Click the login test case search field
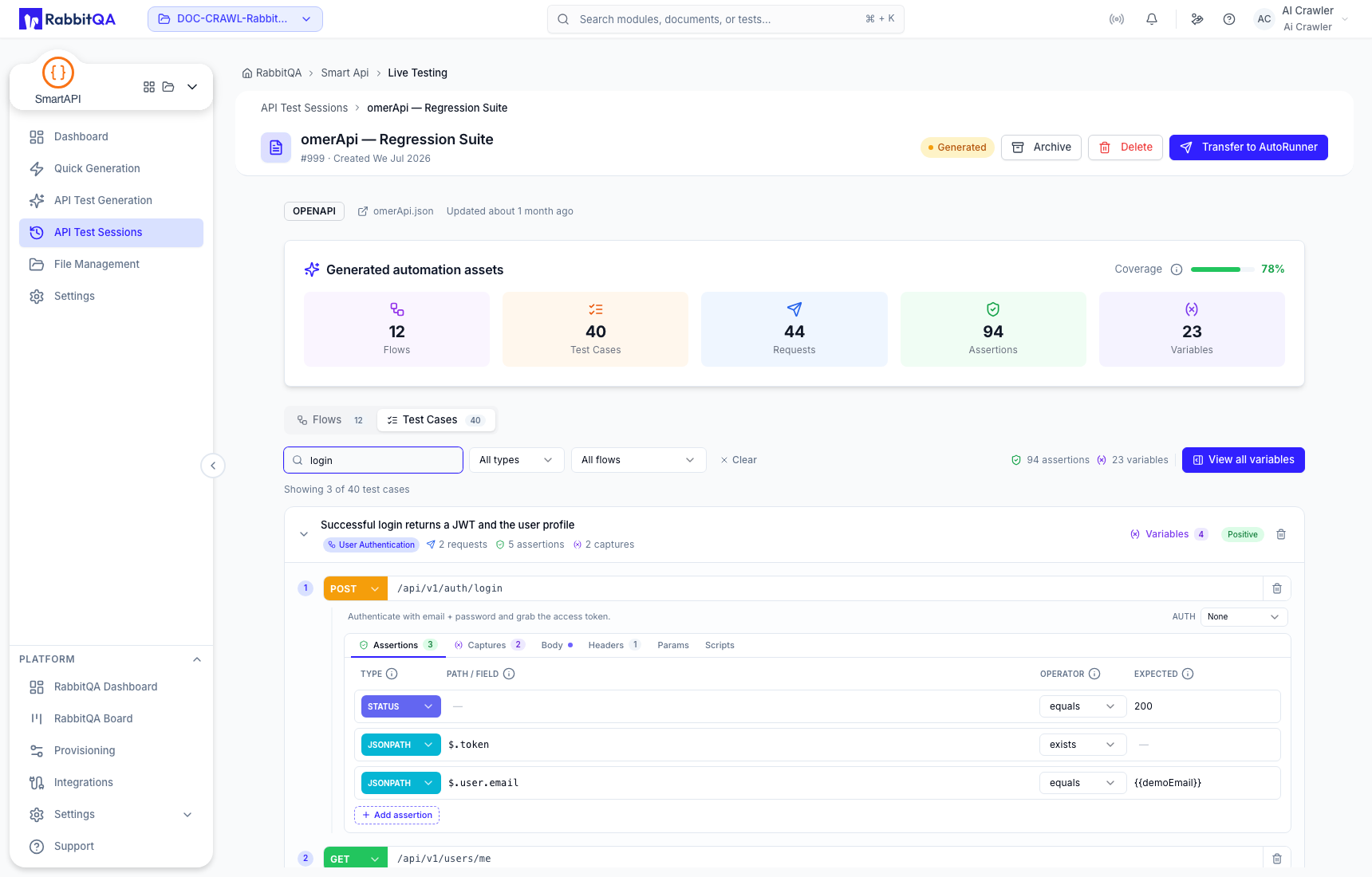This screenshot has height=877, width=1372. (373, 460)
